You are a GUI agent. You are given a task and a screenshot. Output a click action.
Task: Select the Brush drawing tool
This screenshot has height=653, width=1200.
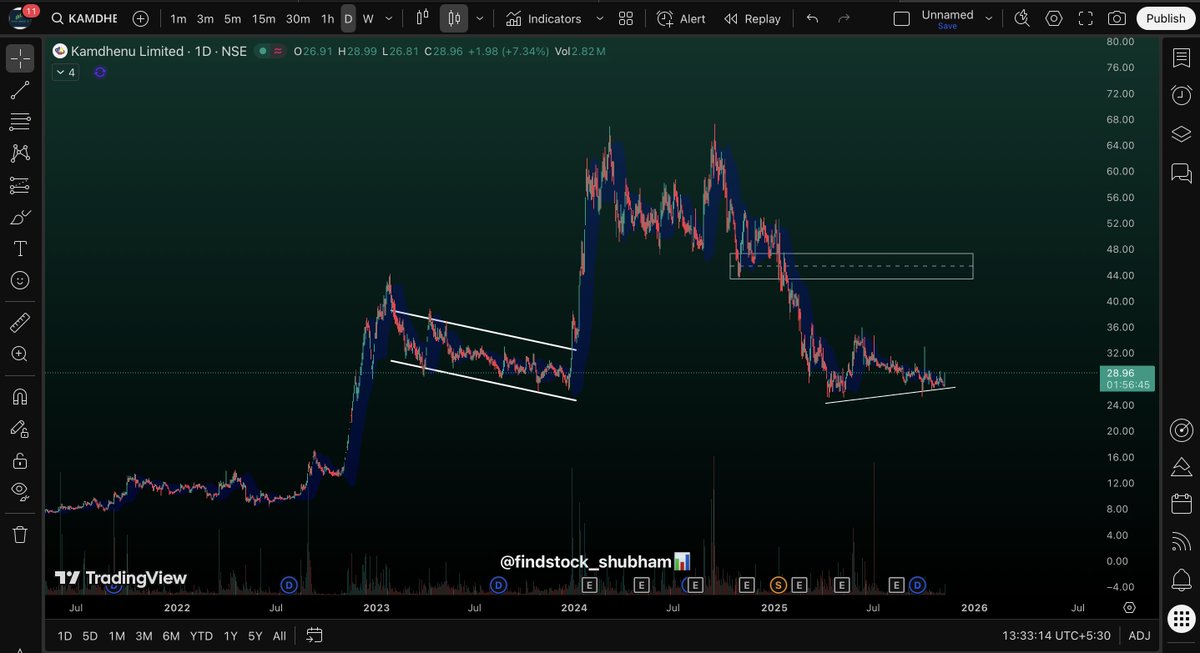[x=21, y=217]
